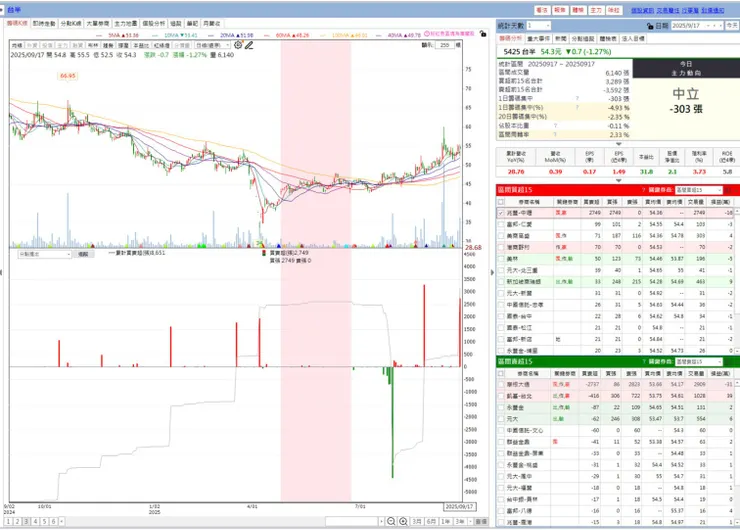Screen dimensions: 740x530
Task: Click the pink circle info icon above the chart
Action: 427,34
